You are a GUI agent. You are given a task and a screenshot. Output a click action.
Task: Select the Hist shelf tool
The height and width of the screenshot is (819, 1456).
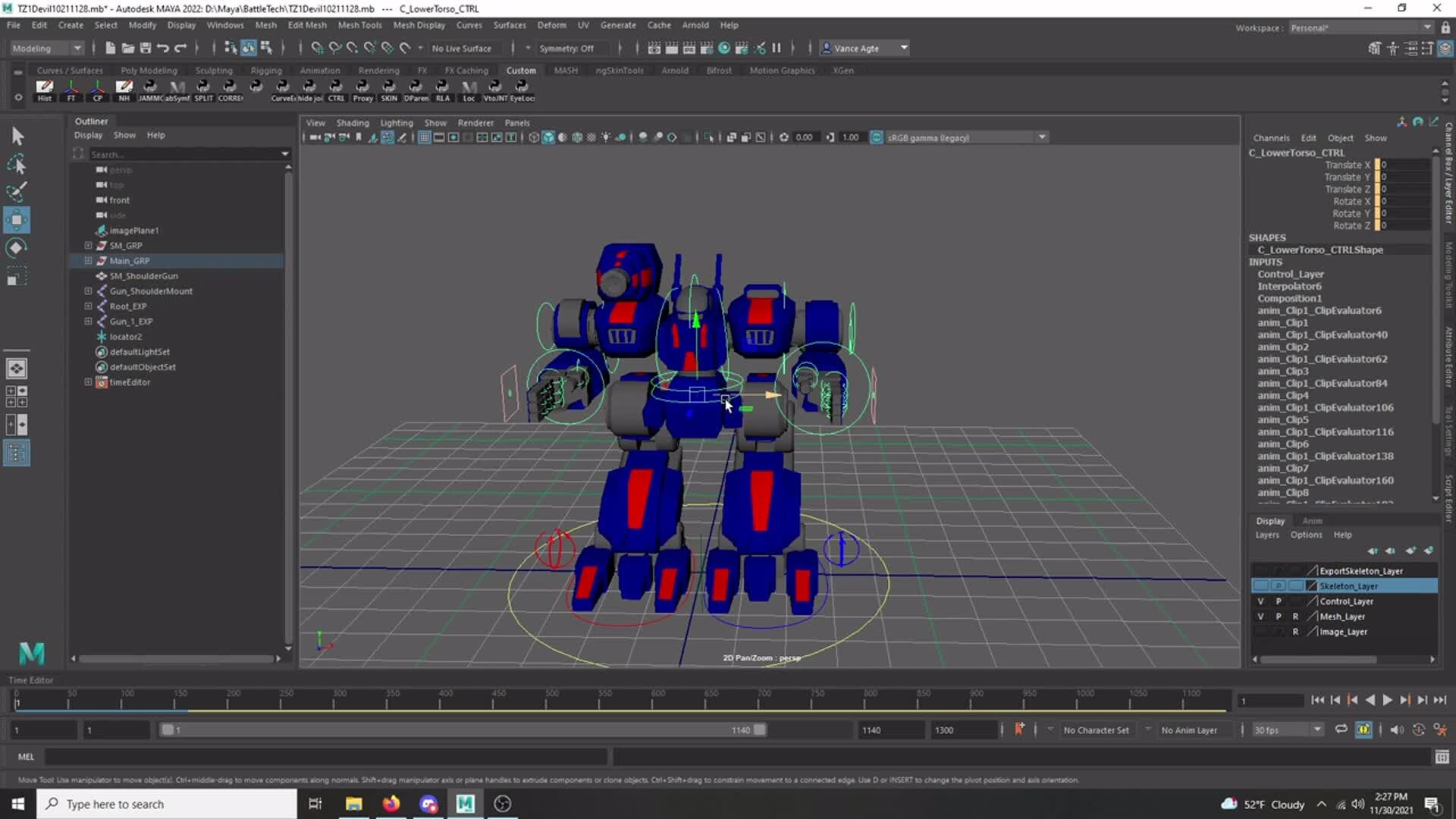pos(44,89)
